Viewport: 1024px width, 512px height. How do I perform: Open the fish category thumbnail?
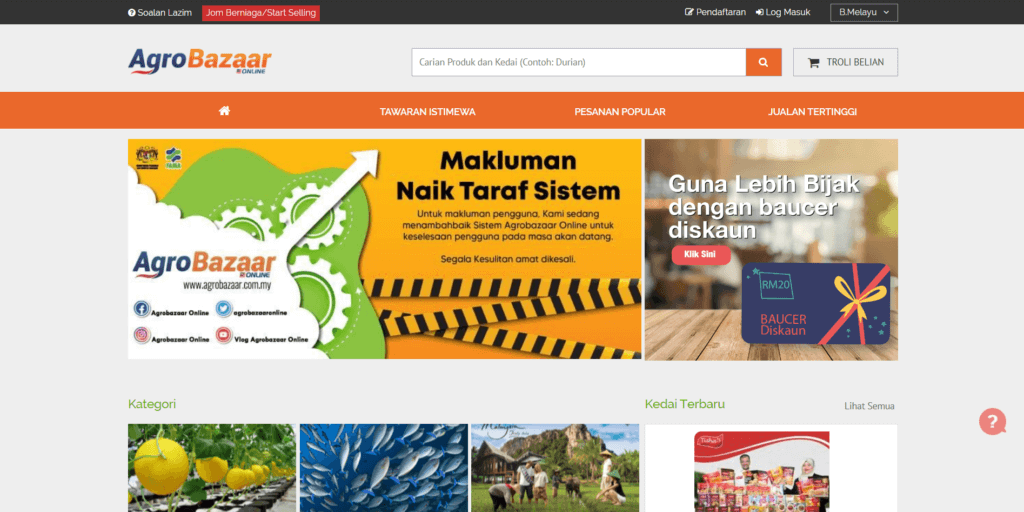point(383,468)
